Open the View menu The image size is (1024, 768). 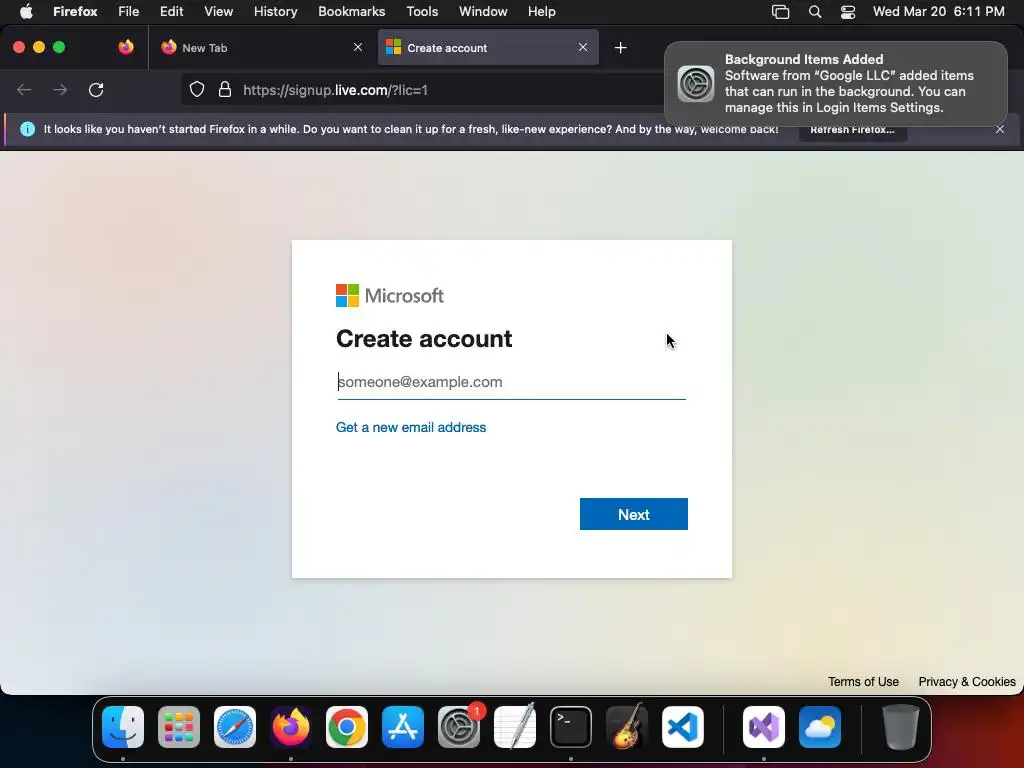tap(218, 11)
